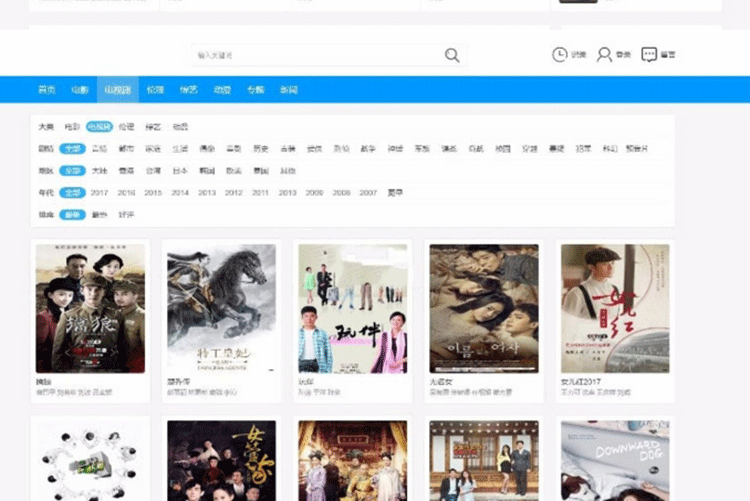The height and width of the screenshot is (501, 750).
Task: Filter region by 日本
Action: (180, 171)
